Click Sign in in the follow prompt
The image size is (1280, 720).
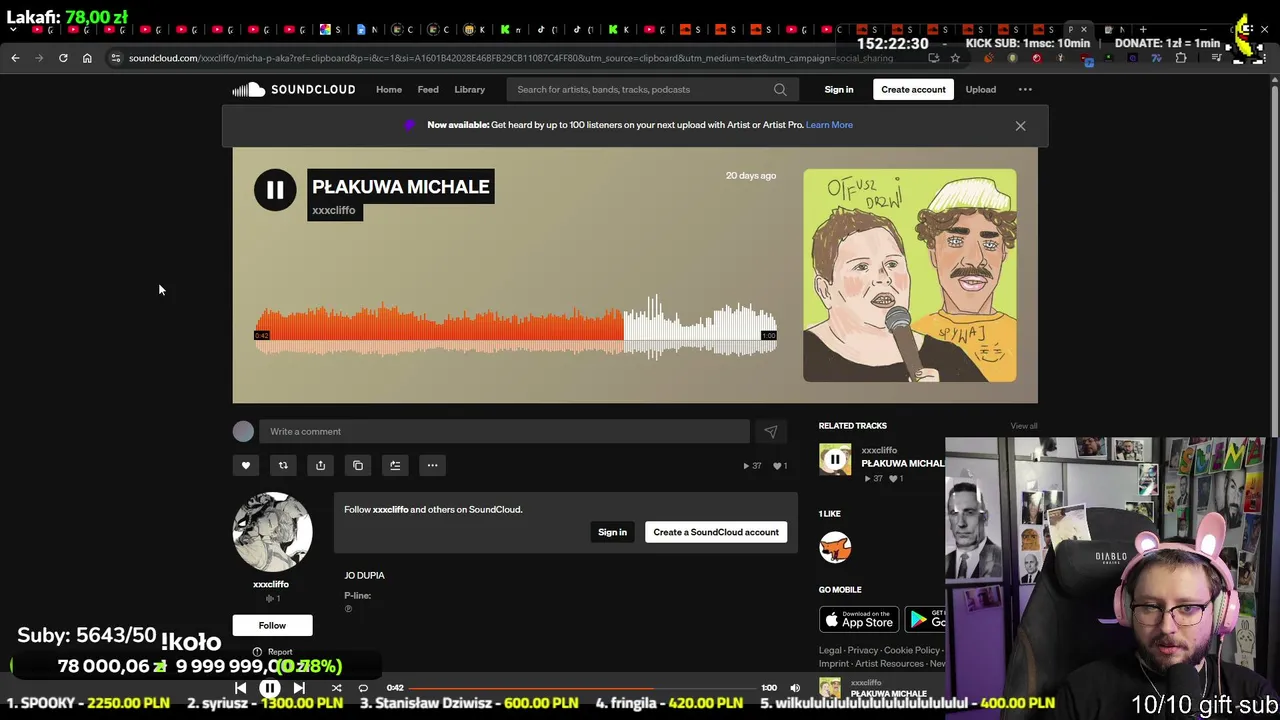tap(612, 532)
